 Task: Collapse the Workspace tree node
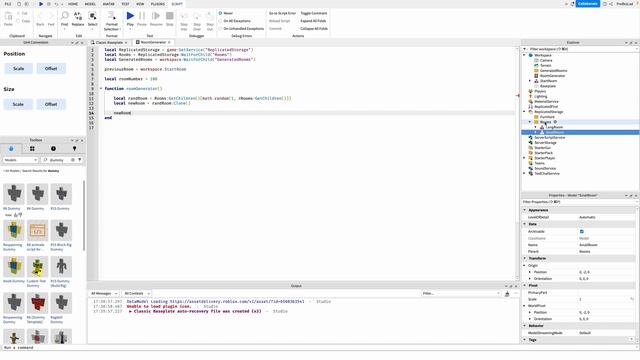tap(524, 55)
